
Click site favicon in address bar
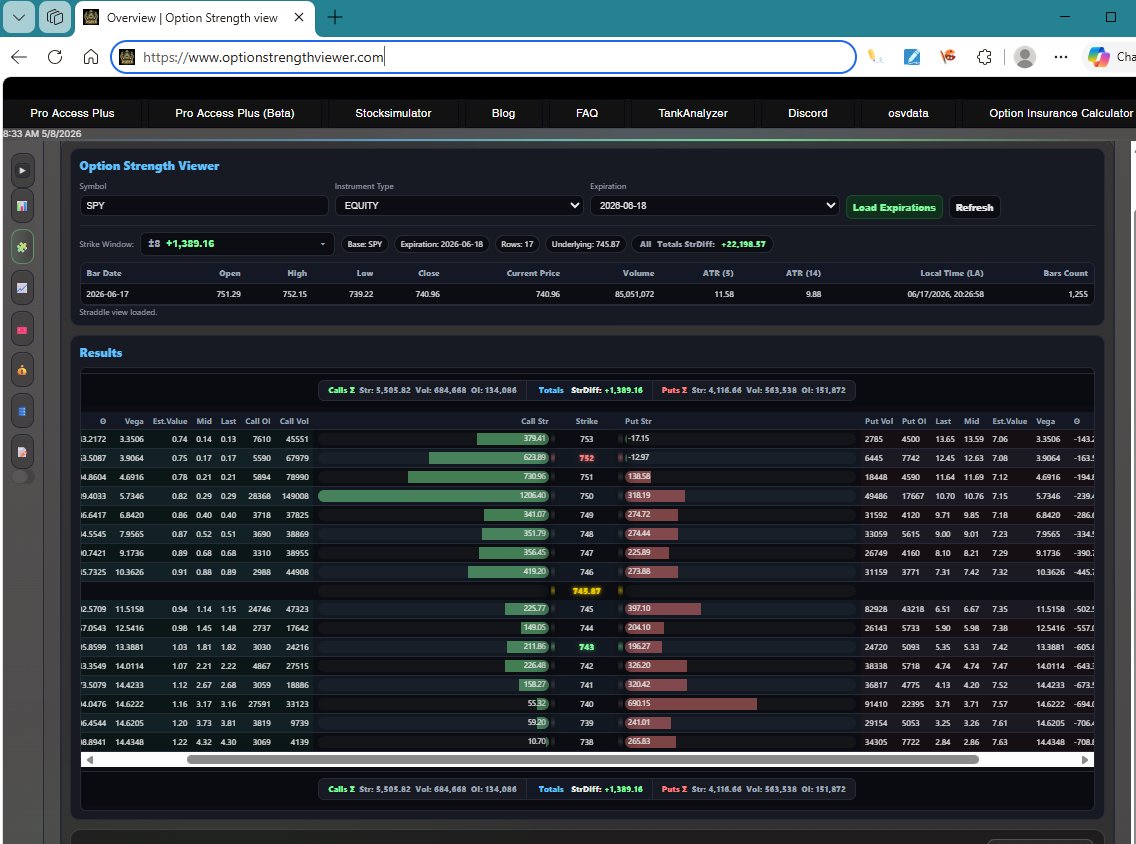127,57
